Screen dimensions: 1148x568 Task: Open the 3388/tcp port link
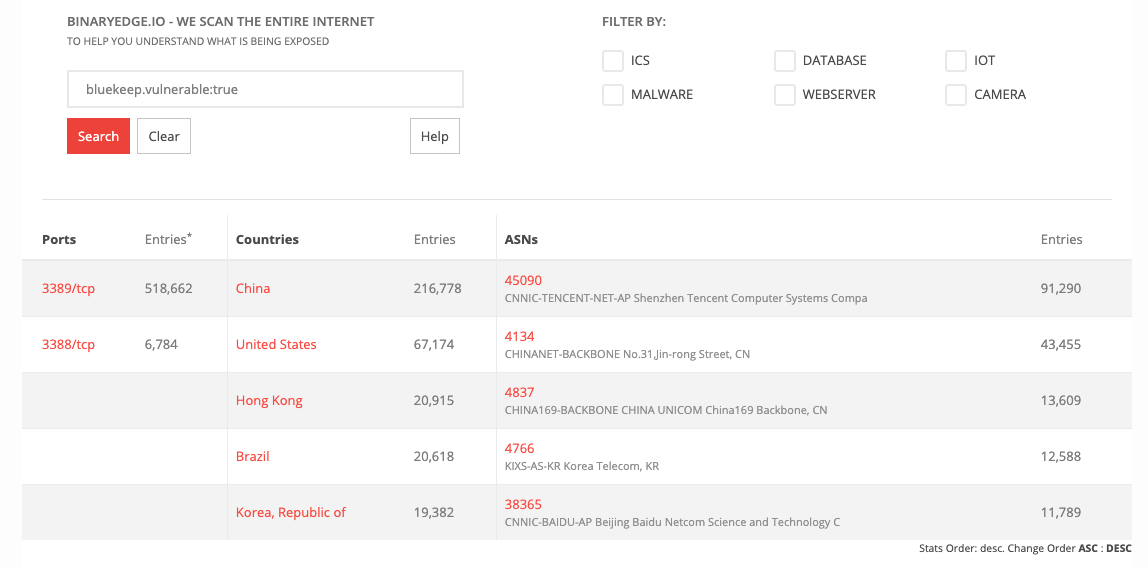69,344
